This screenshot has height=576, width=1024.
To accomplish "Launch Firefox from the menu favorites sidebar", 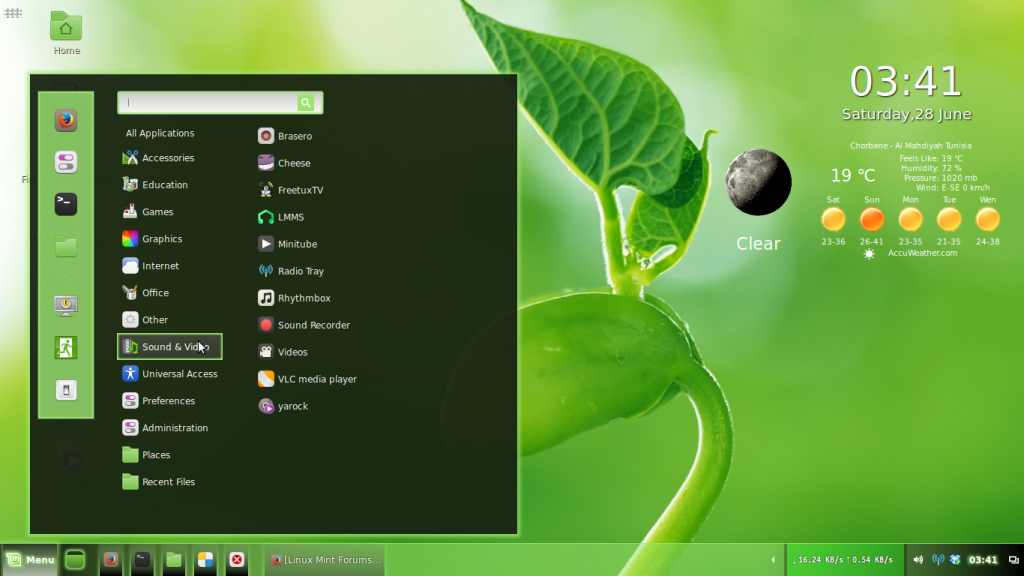I will click(x=66, y=120).
